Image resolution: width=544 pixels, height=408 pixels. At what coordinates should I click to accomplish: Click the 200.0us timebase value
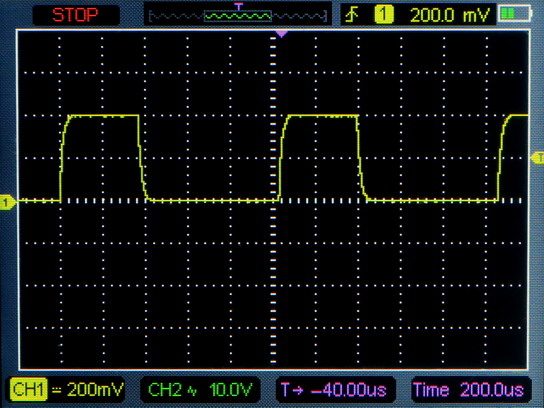(x=492, y=390)
